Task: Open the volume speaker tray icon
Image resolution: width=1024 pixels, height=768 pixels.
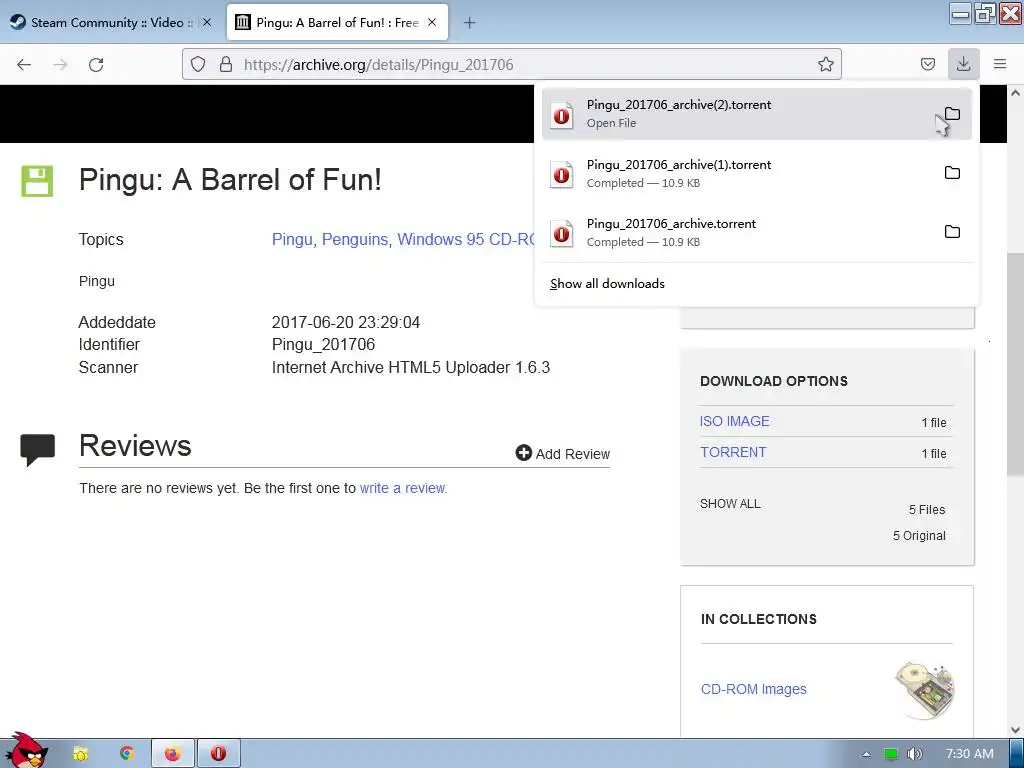Action: click(915, 754)
